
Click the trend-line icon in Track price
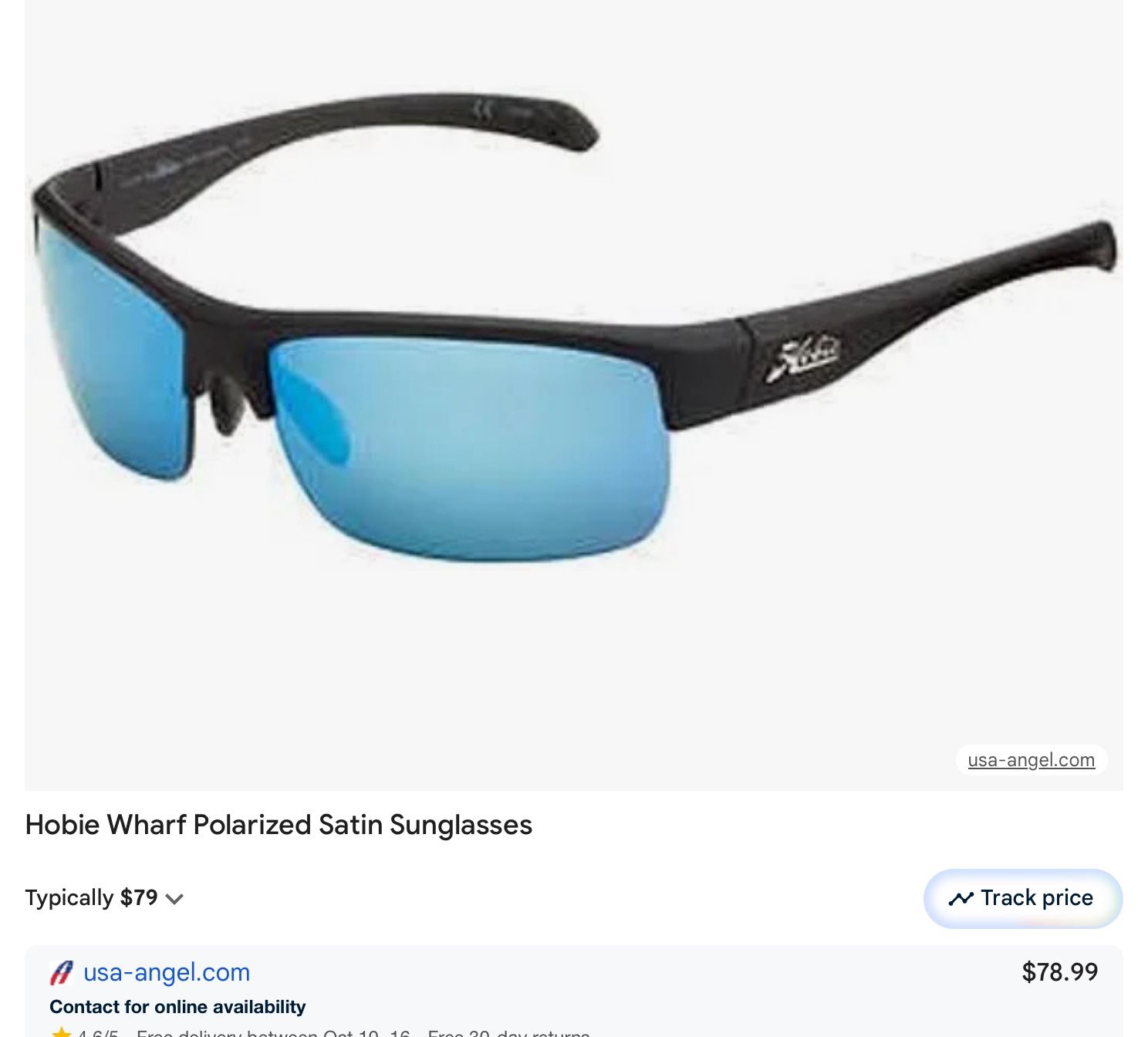(961, 898)
